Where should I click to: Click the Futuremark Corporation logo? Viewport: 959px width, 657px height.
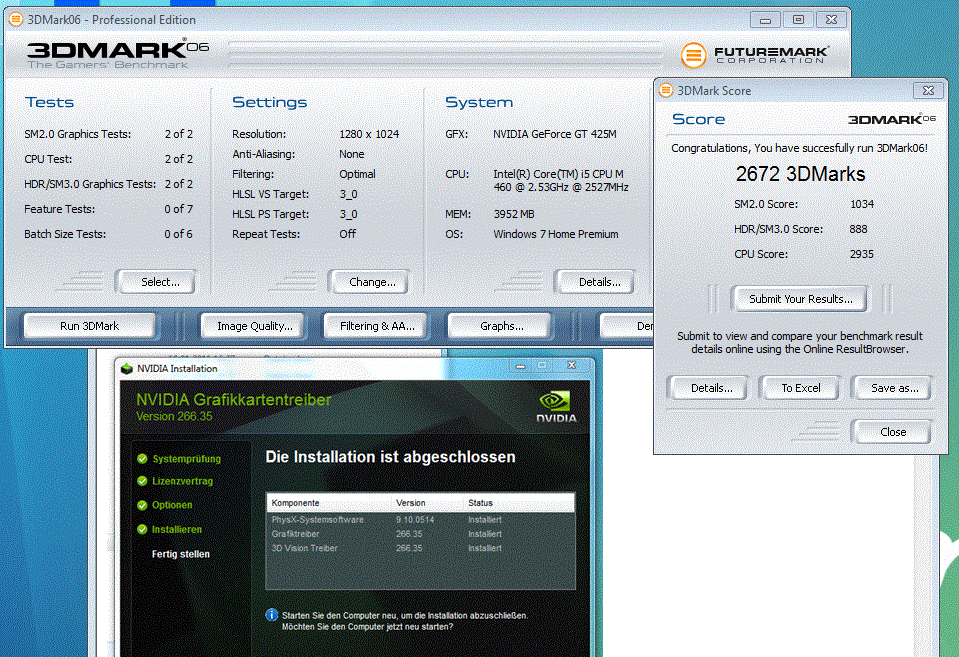click(755, 55)
